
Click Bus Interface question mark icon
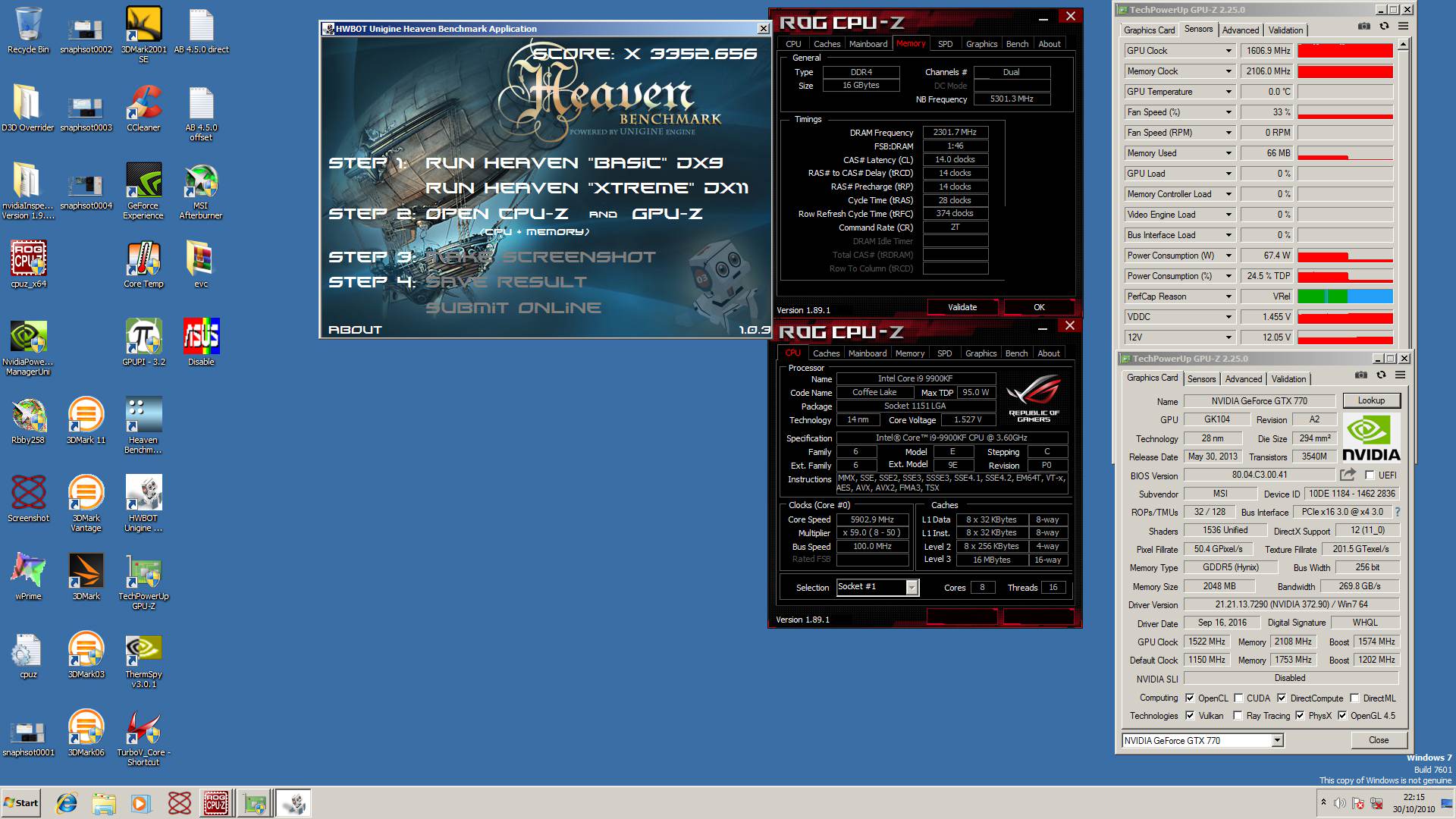tap(1397, 512)
